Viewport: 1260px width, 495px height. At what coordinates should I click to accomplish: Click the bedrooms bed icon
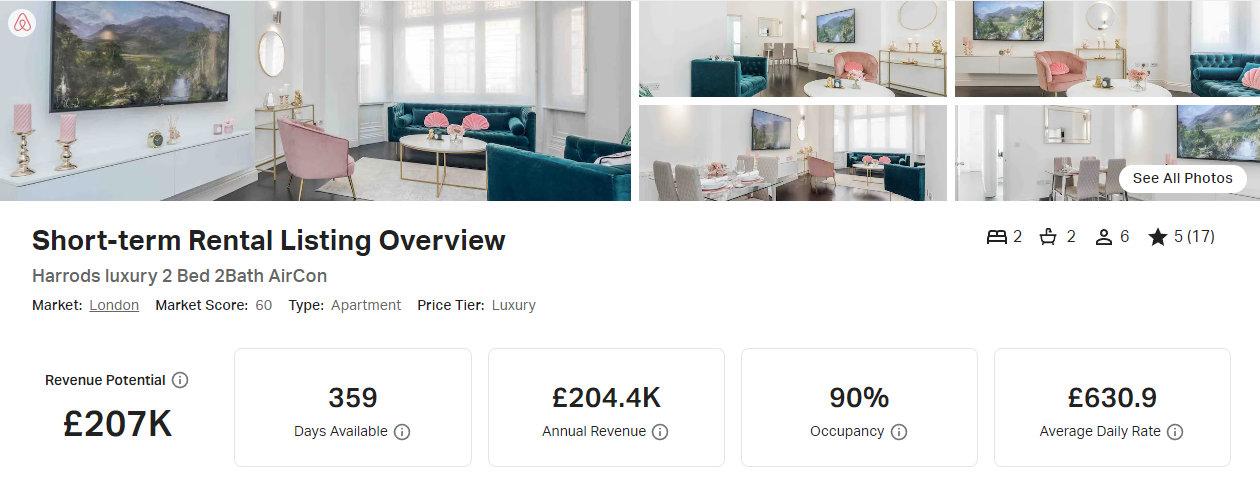coord(996,237)
